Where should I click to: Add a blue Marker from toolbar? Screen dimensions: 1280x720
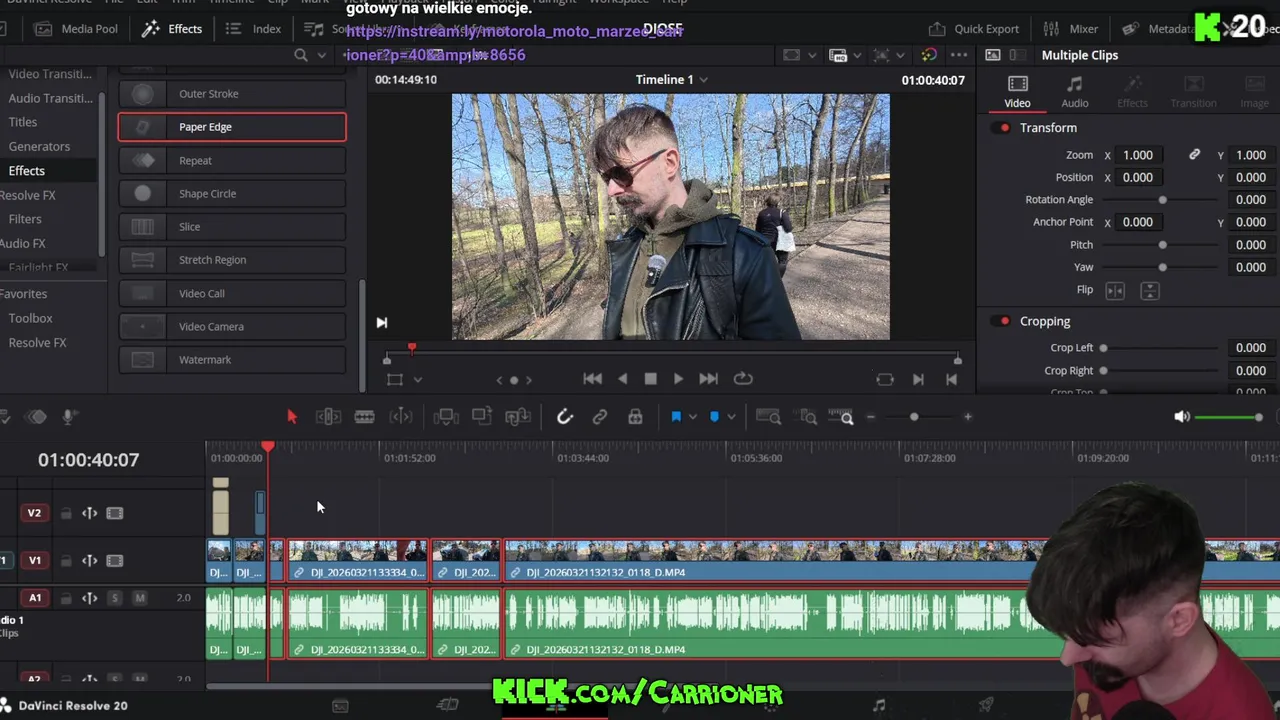click(714, 417)
